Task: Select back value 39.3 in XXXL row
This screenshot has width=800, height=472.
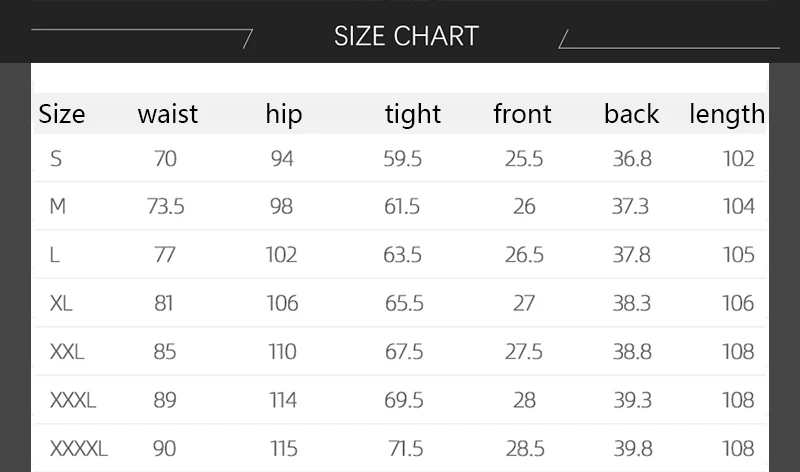Action: [x=631, y=401]
